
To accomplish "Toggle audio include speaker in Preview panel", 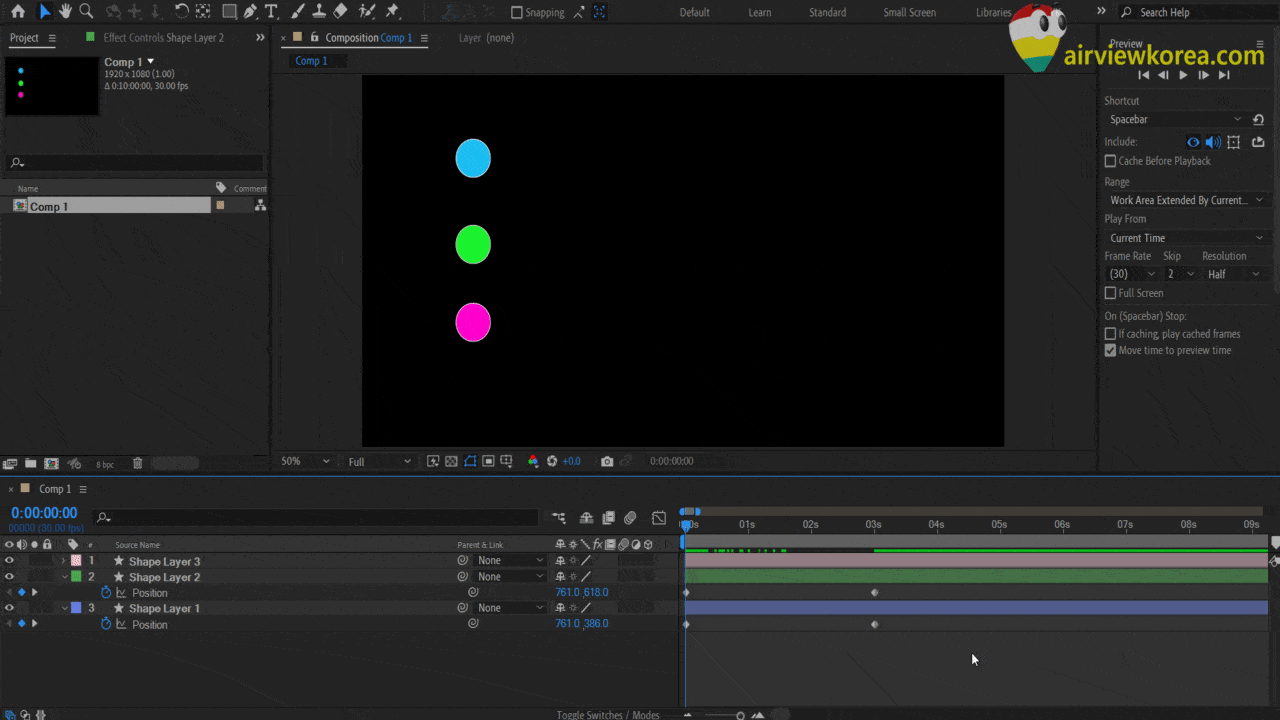I will pyautogui.click(x=1213, y=142).
